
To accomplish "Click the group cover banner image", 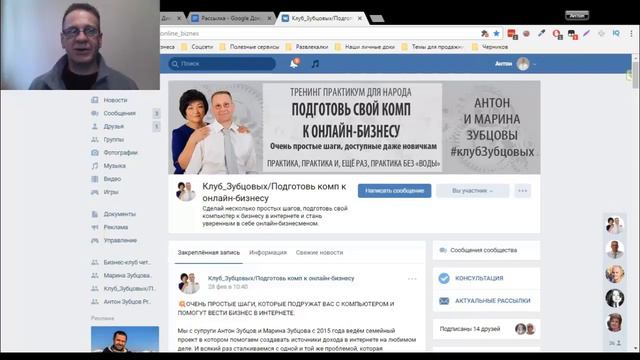I will 354,127.
